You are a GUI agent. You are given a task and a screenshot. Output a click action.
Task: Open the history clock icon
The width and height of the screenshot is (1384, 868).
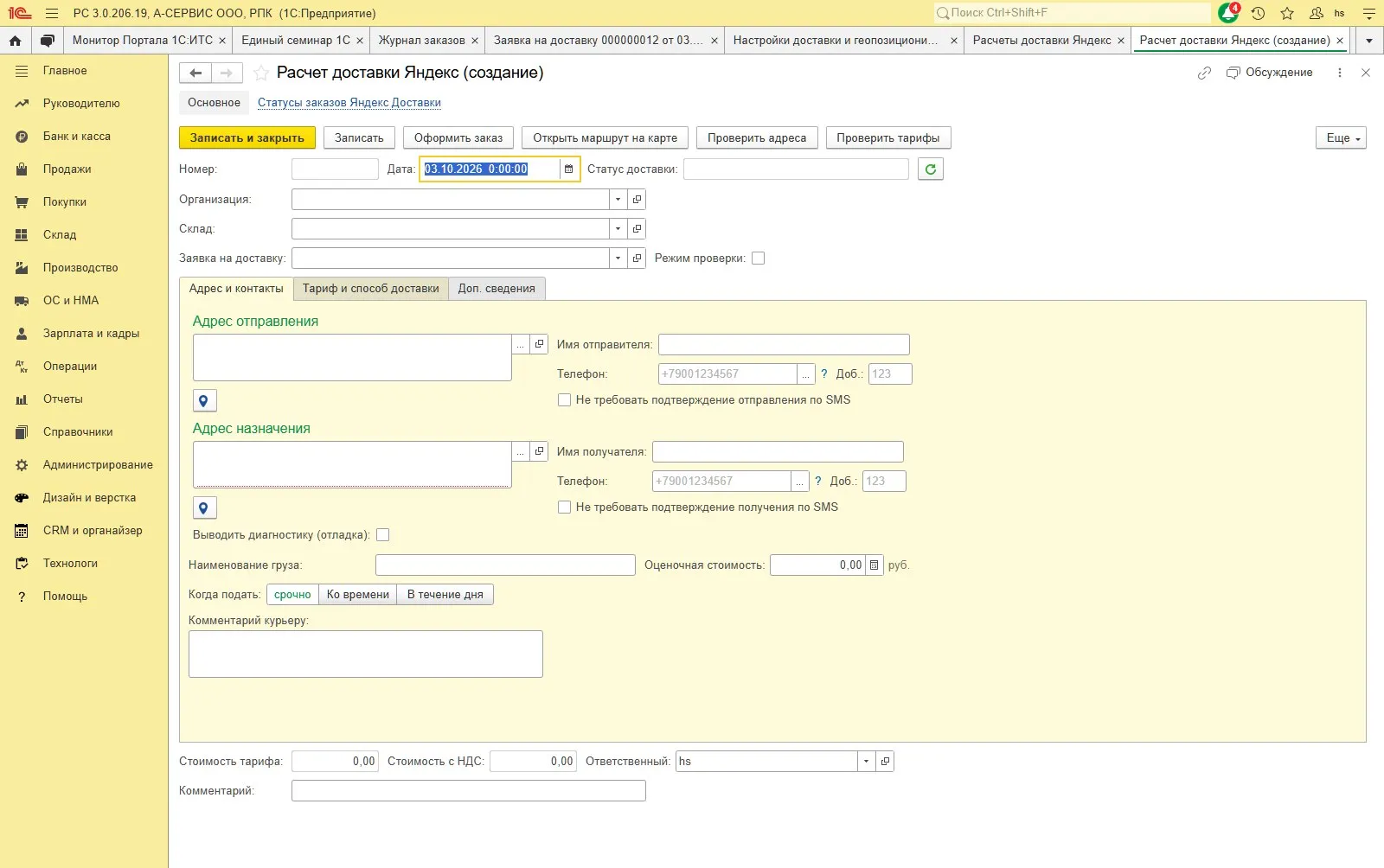(x=1258, y=13)
